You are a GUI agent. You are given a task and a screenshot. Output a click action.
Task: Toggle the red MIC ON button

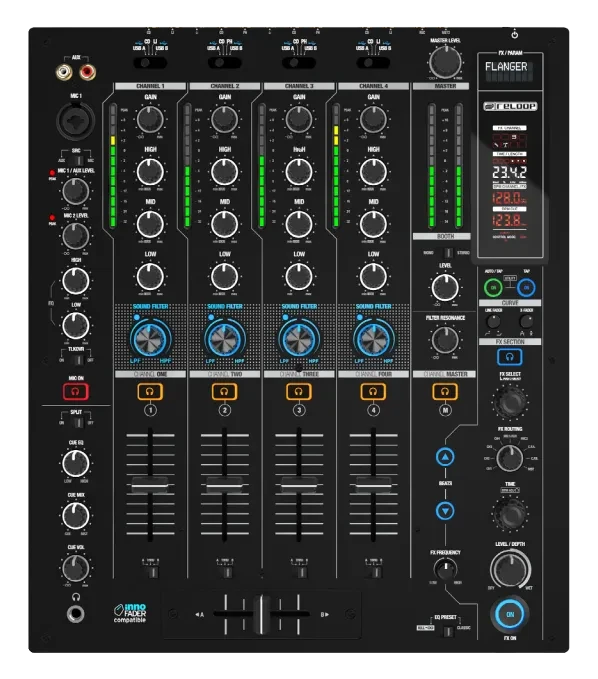coord(76,391)
